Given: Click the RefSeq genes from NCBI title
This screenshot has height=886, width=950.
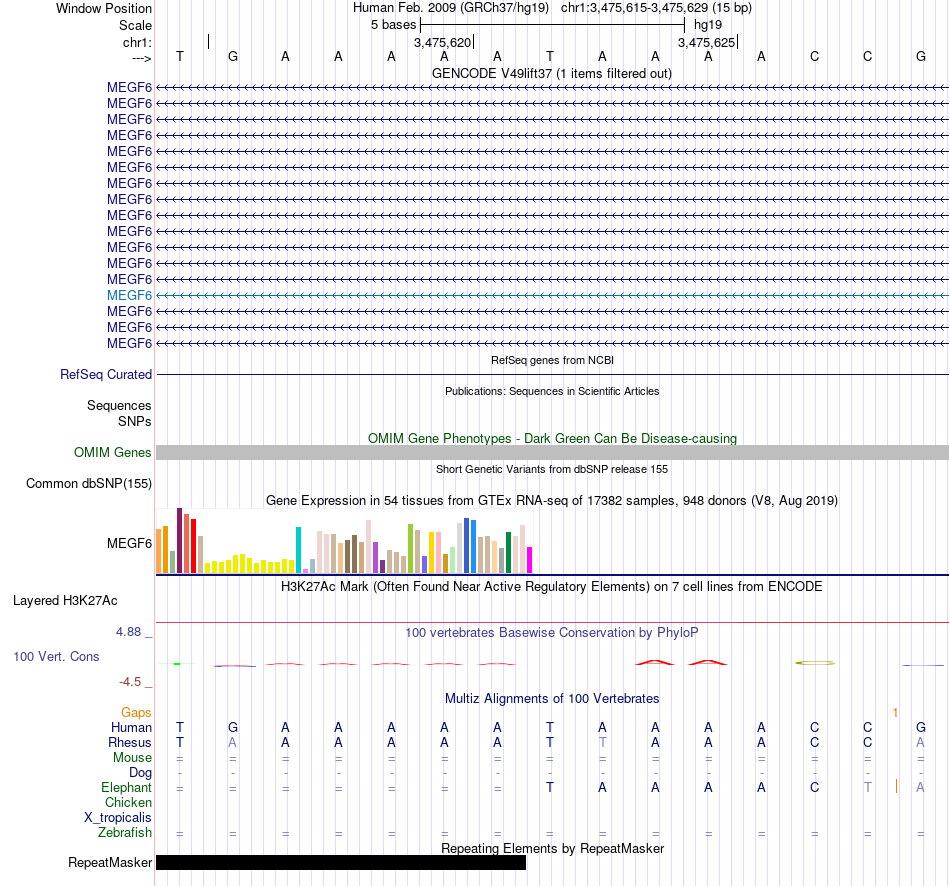Looking at the screenshot, I should coord(553,360).
